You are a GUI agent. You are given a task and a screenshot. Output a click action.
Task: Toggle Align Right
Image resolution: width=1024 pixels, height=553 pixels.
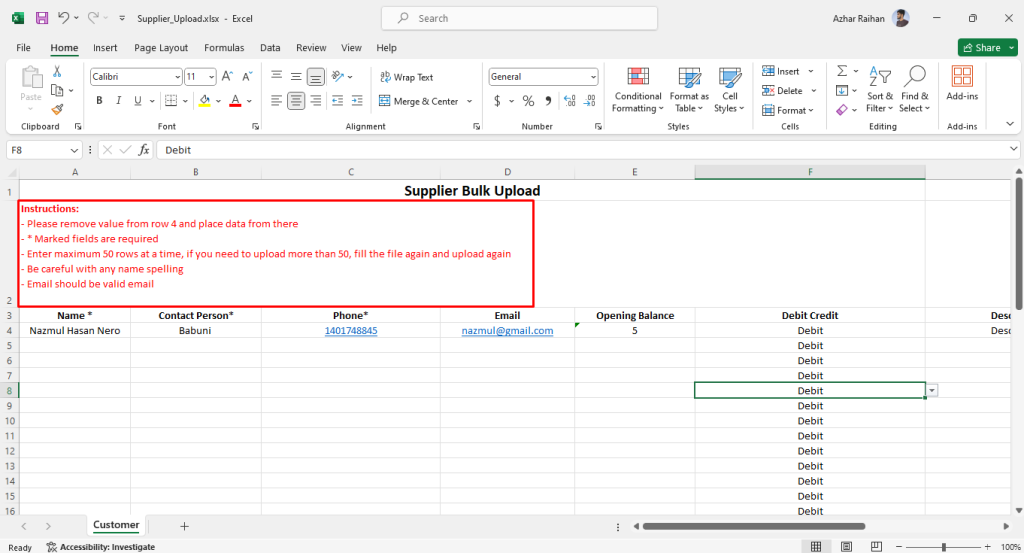pos(315,101)
